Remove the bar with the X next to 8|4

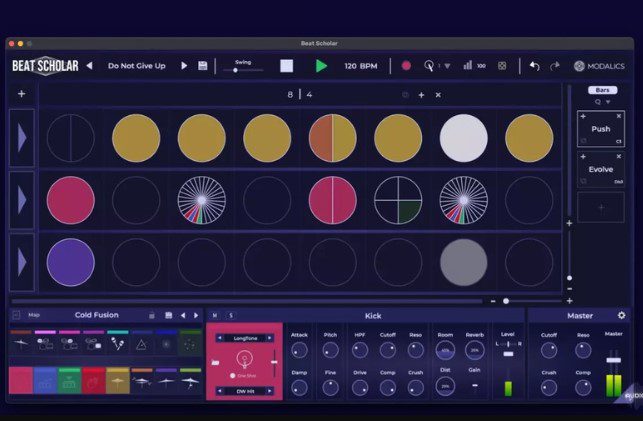pos(438,95)
